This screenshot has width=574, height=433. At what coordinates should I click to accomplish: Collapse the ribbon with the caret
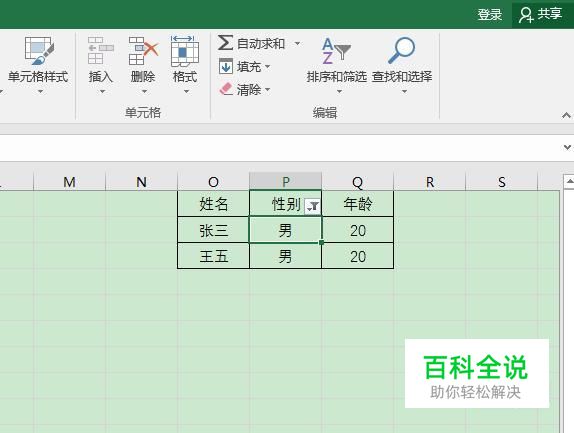coord(566,116)
